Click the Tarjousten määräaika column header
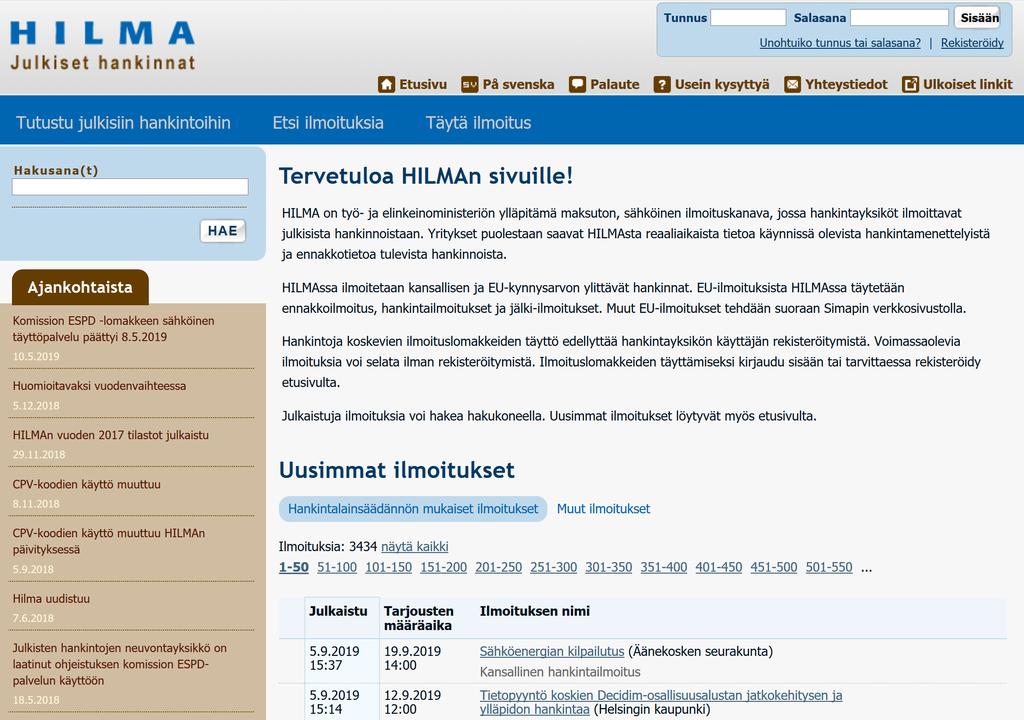 point(419,618)
